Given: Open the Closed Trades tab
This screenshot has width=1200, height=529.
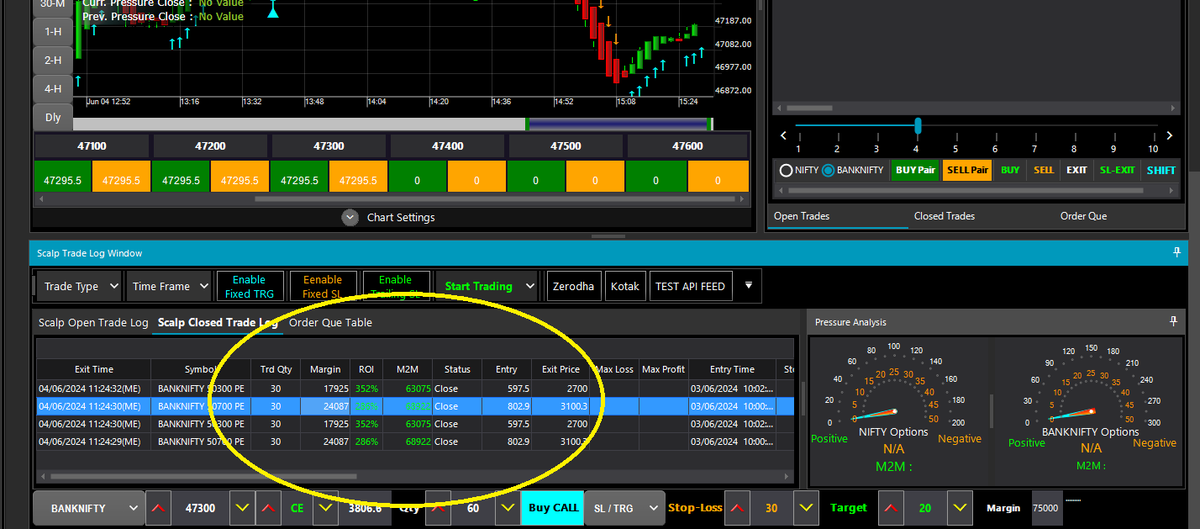Looking at the screenshot, I should tap(944, 216).
